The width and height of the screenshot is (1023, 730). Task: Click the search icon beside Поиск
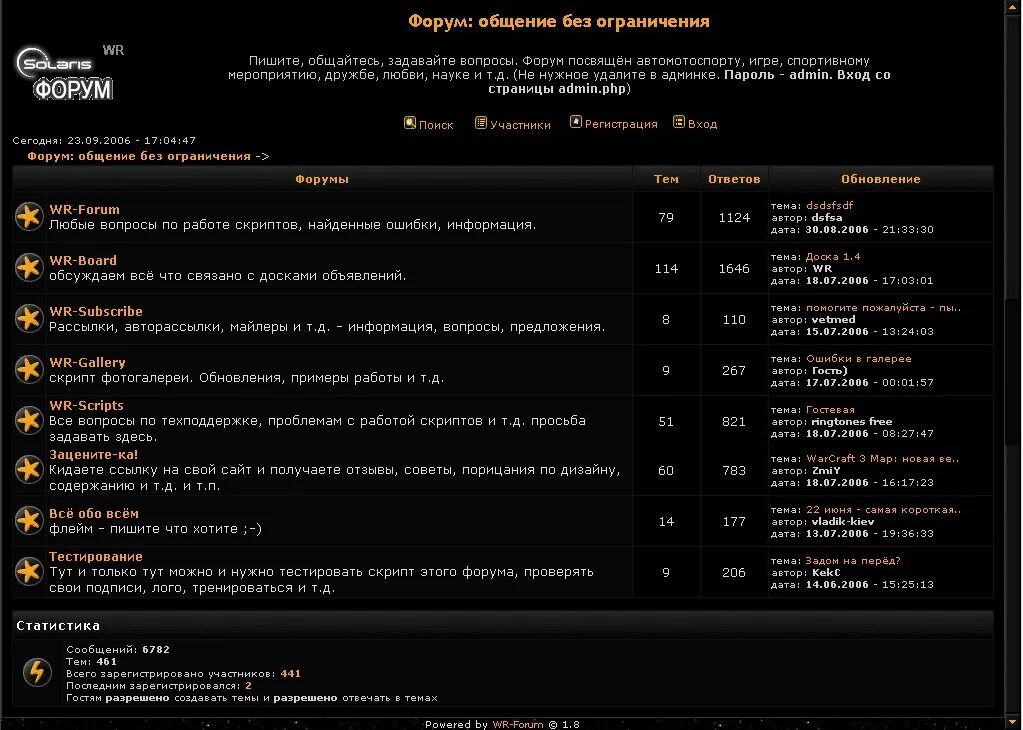pos(410,123)
